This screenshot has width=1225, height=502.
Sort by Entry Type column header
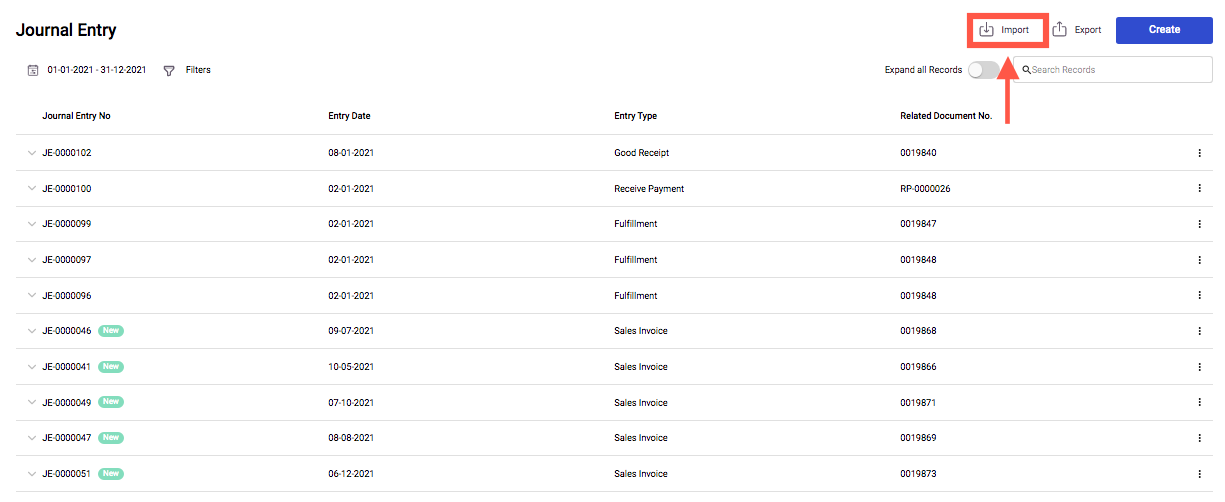pyautogui.click(x=635, y=116)
